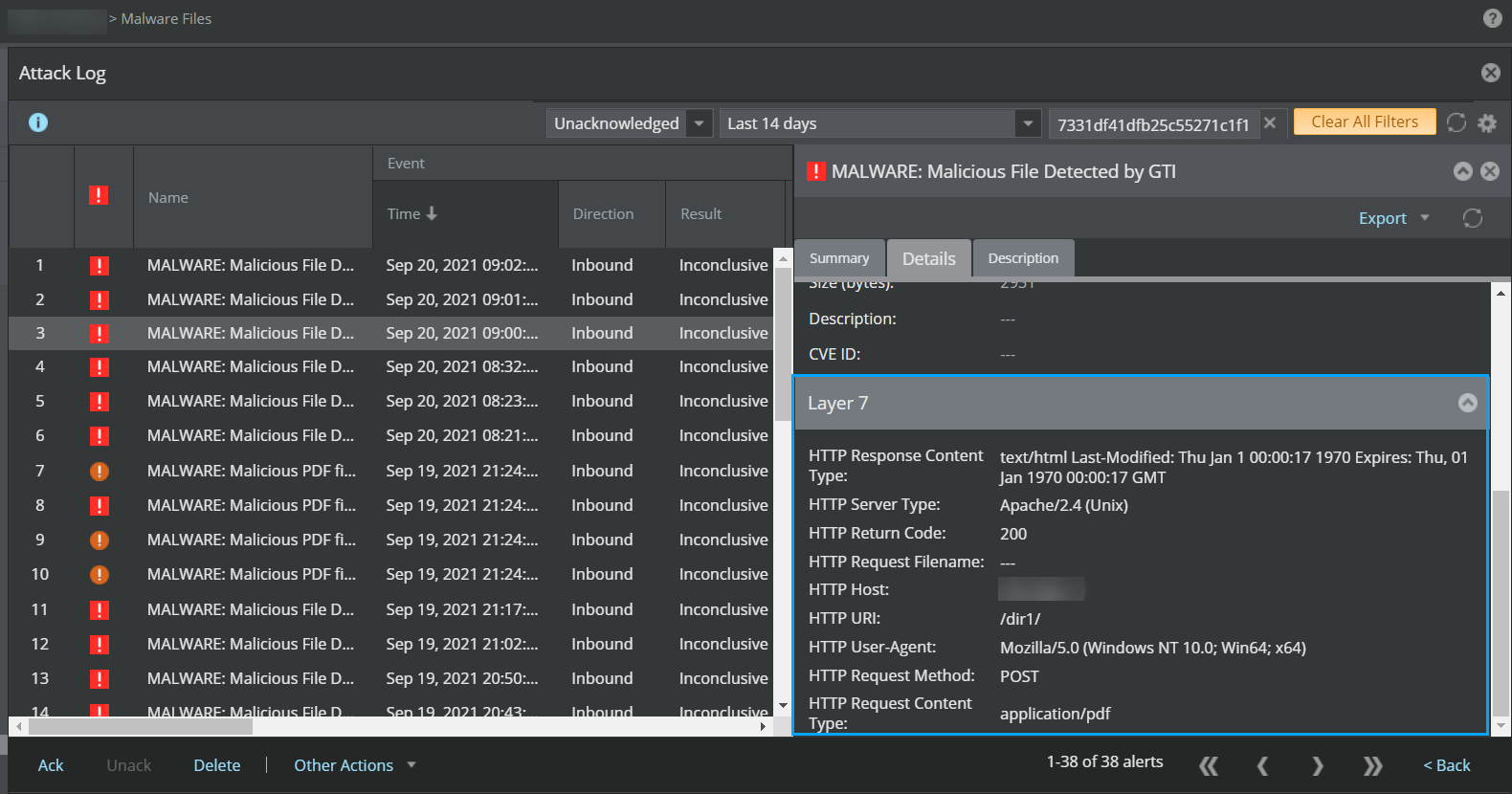Refresh the alert details panel
This screenshot has height=794, width=1512.
[1473, 218]
